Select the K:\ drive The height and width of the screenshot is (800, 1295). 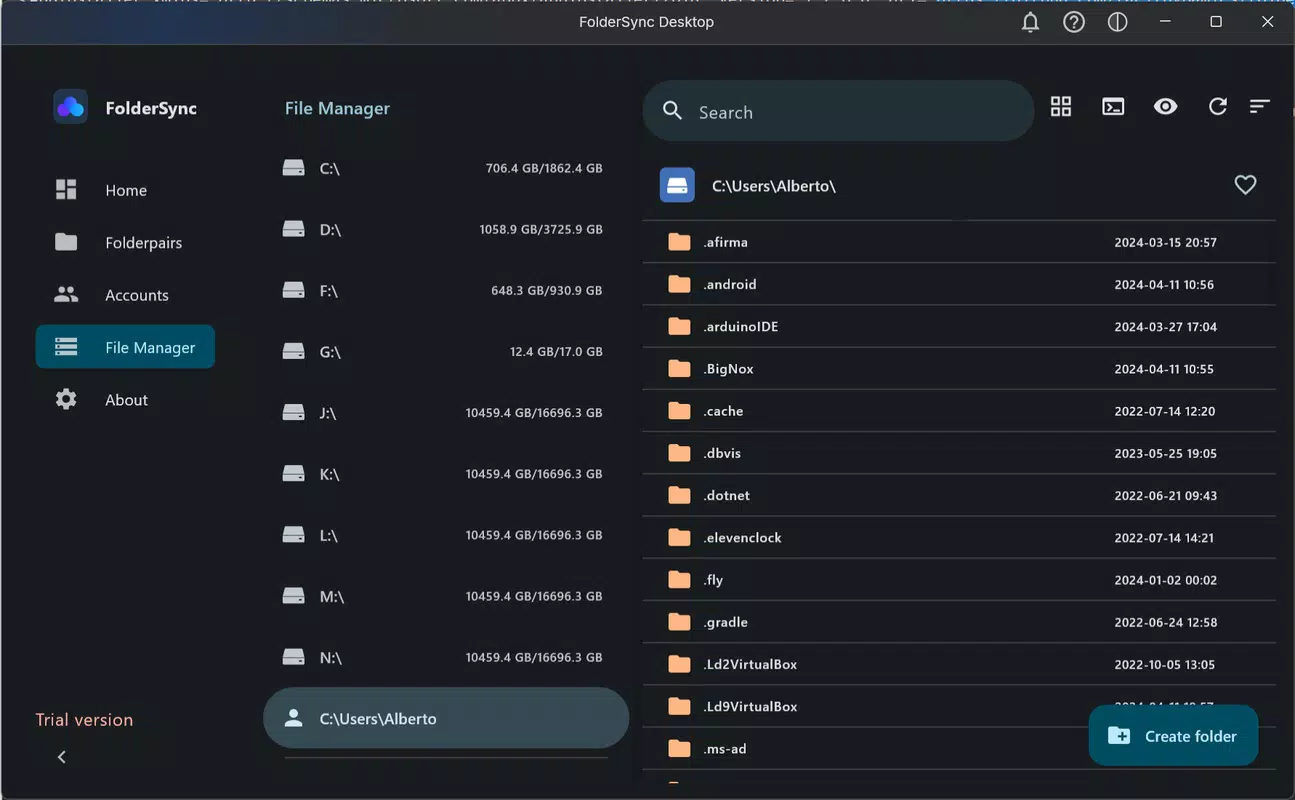click(x=445, y=474)
